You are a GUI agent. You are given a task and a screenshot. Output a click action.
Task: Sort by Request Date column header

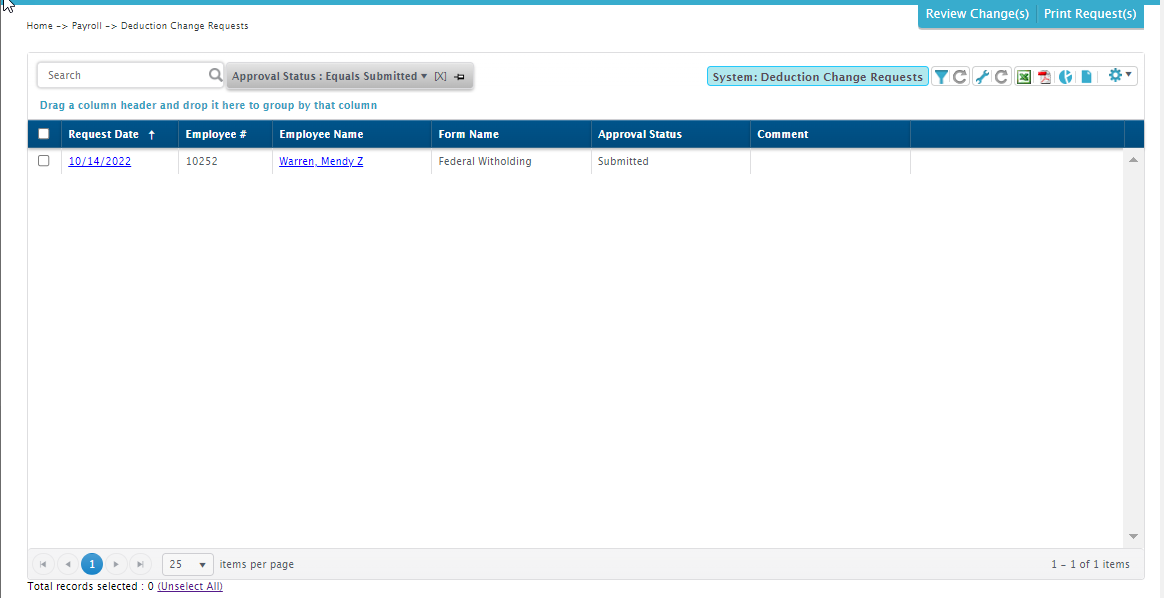coord(103,134)
